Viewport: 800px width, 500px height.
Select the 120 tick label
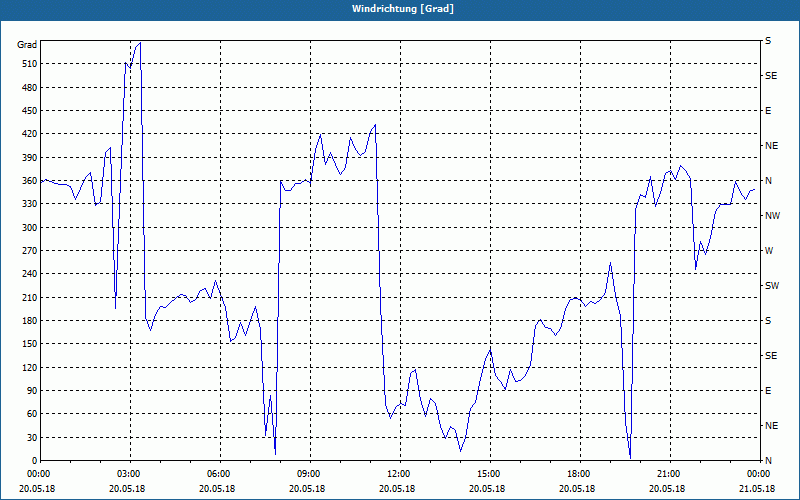coord(29,367)
